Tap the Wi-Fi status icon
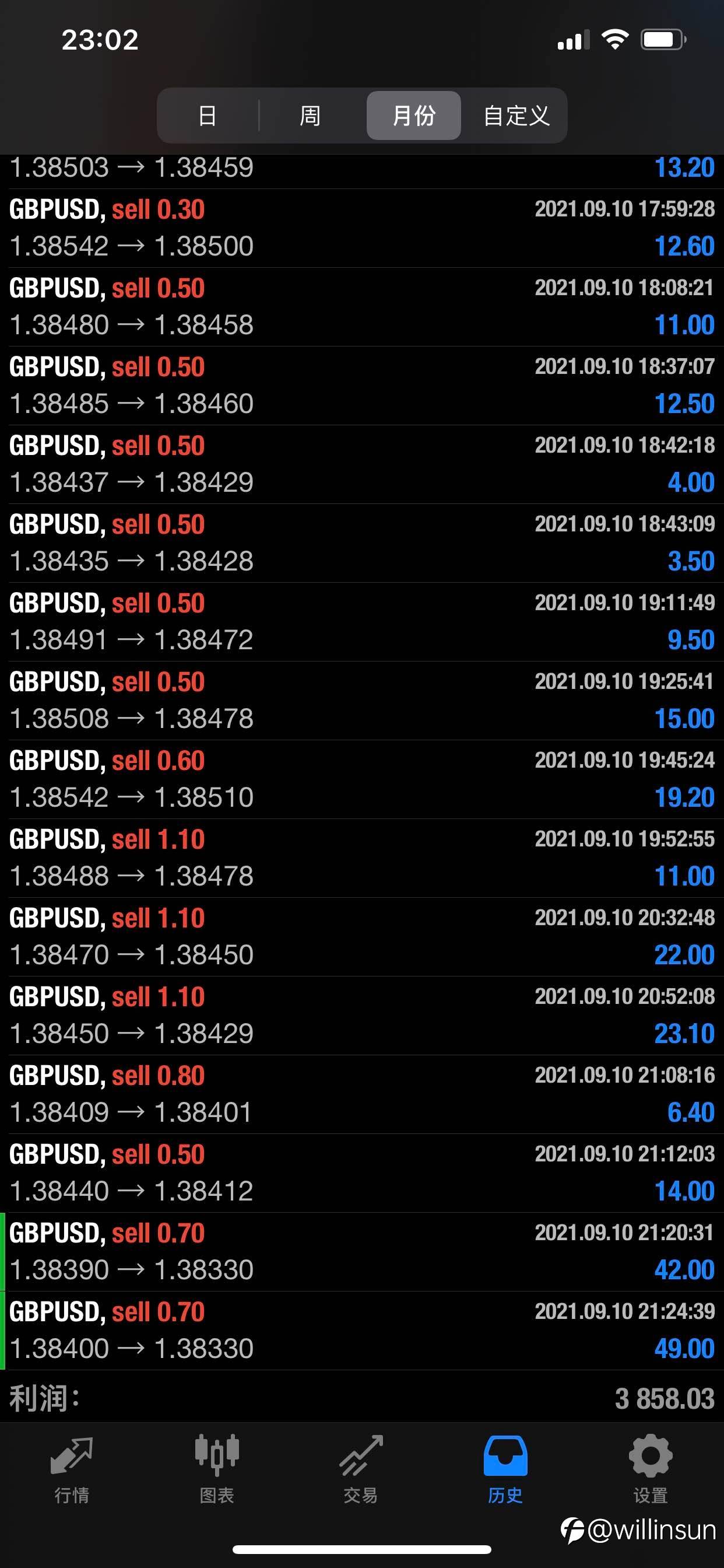This screenshot has width=724, height=1568. [615, 40]
